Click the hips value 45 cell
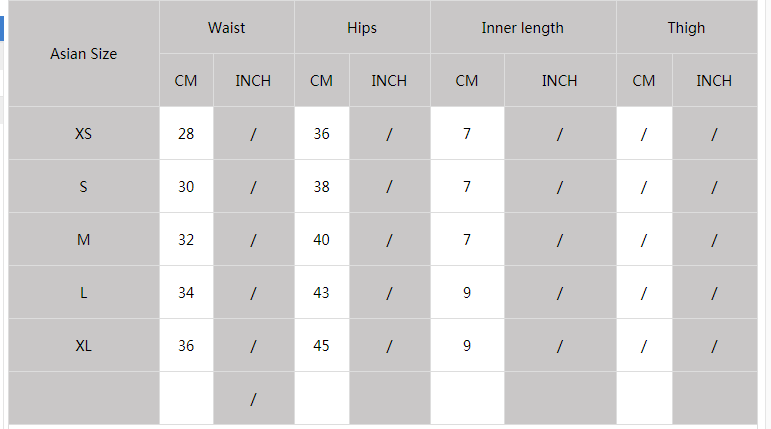 [x=321, y=345]
